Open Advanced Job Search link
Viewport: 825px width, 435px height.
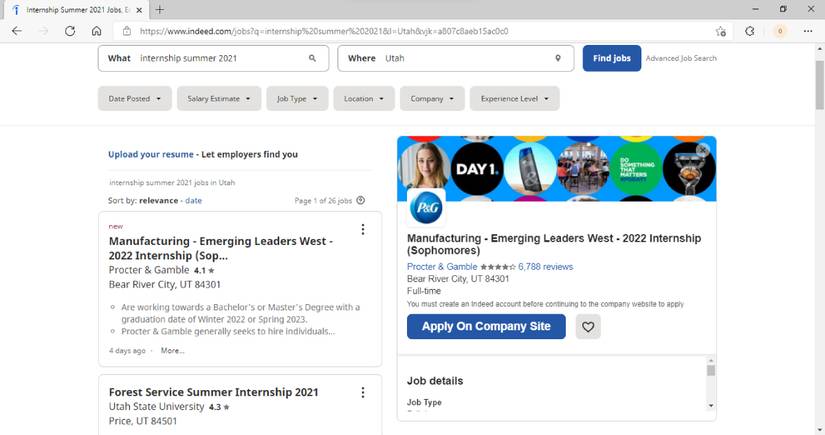(681, 58)
